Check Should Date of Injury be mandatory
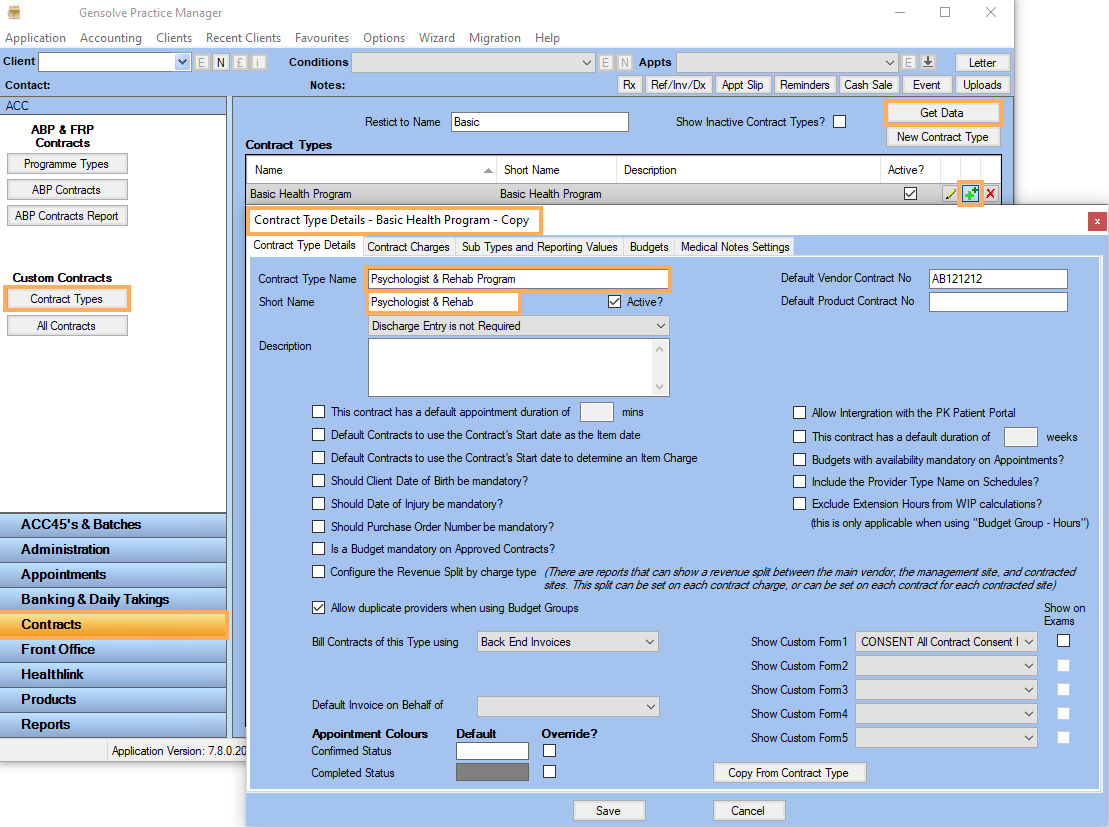Screen dimensions: 1109x827 click(318, 504)
